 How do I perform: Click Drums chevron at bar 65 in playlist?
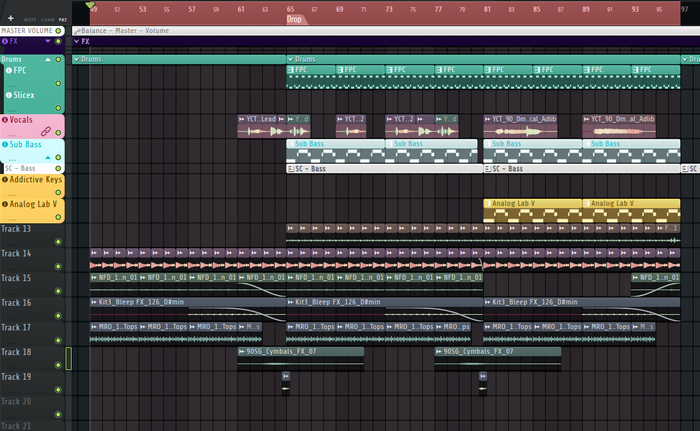[291, 59]
